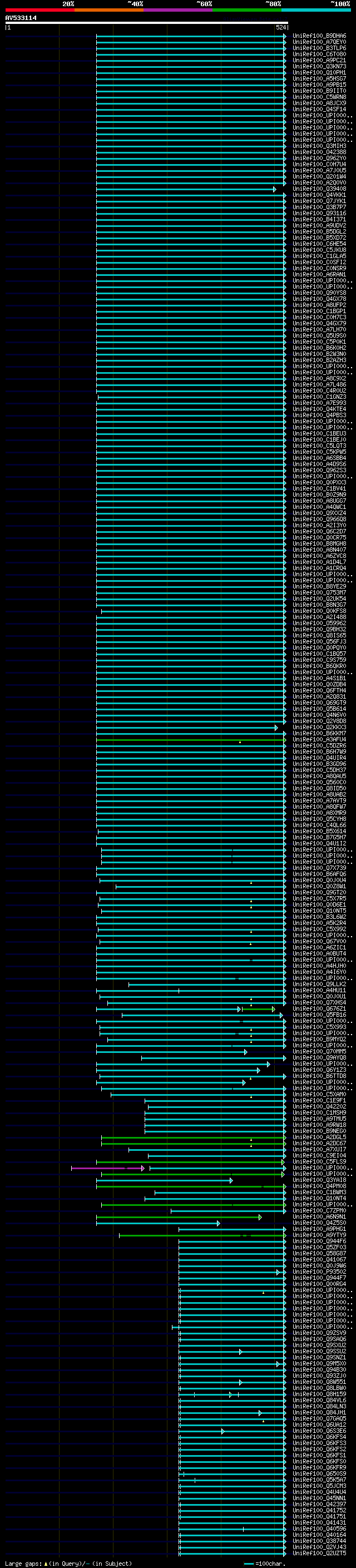Image resolution: width=356 pixels, height=1568 pixels.
Task: Select hit label UniRef100_Q41067
Action: 319,1259
